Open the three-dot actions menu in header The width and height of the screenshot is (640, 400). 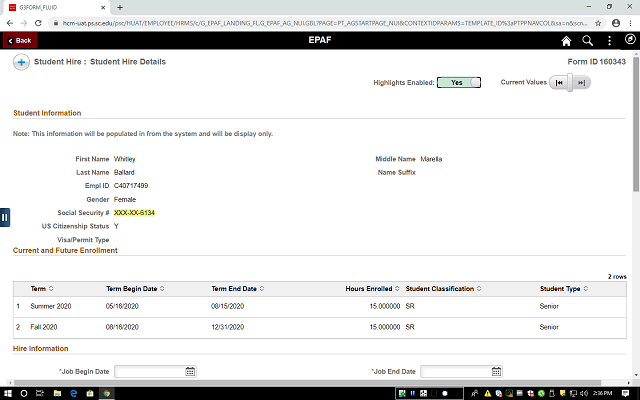click(x=609, y=40)
